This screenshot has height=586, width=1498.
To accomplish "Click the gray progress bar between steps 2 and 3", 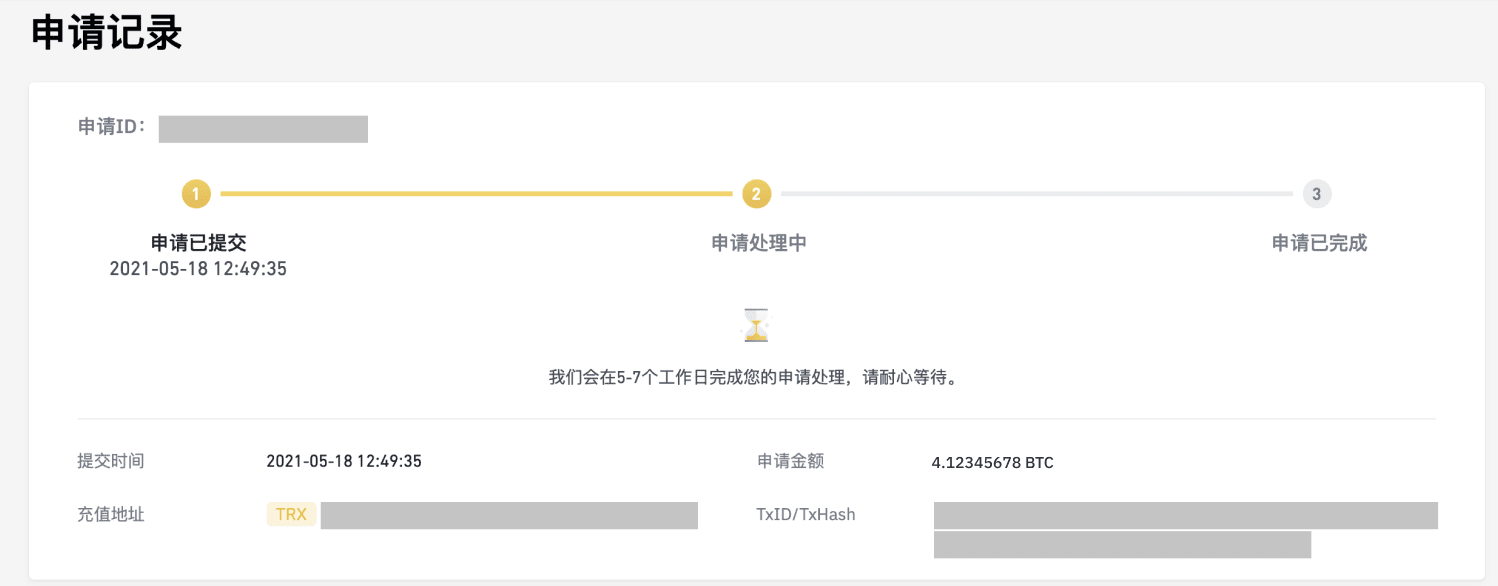I will 1036,194.
